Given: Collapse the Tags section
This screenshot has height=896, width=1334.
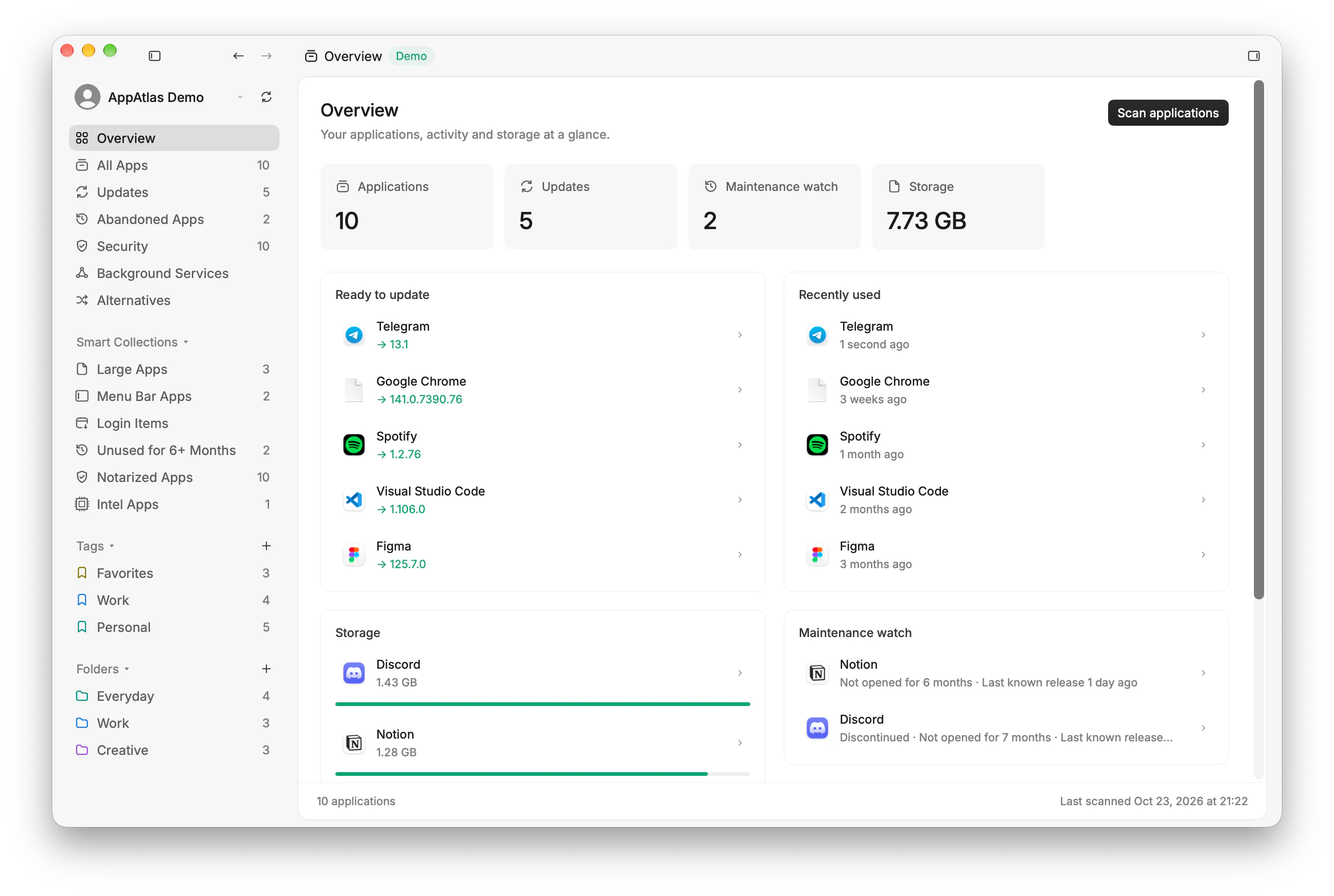Looking at the screenshot, I should click(x=95, y=546).
